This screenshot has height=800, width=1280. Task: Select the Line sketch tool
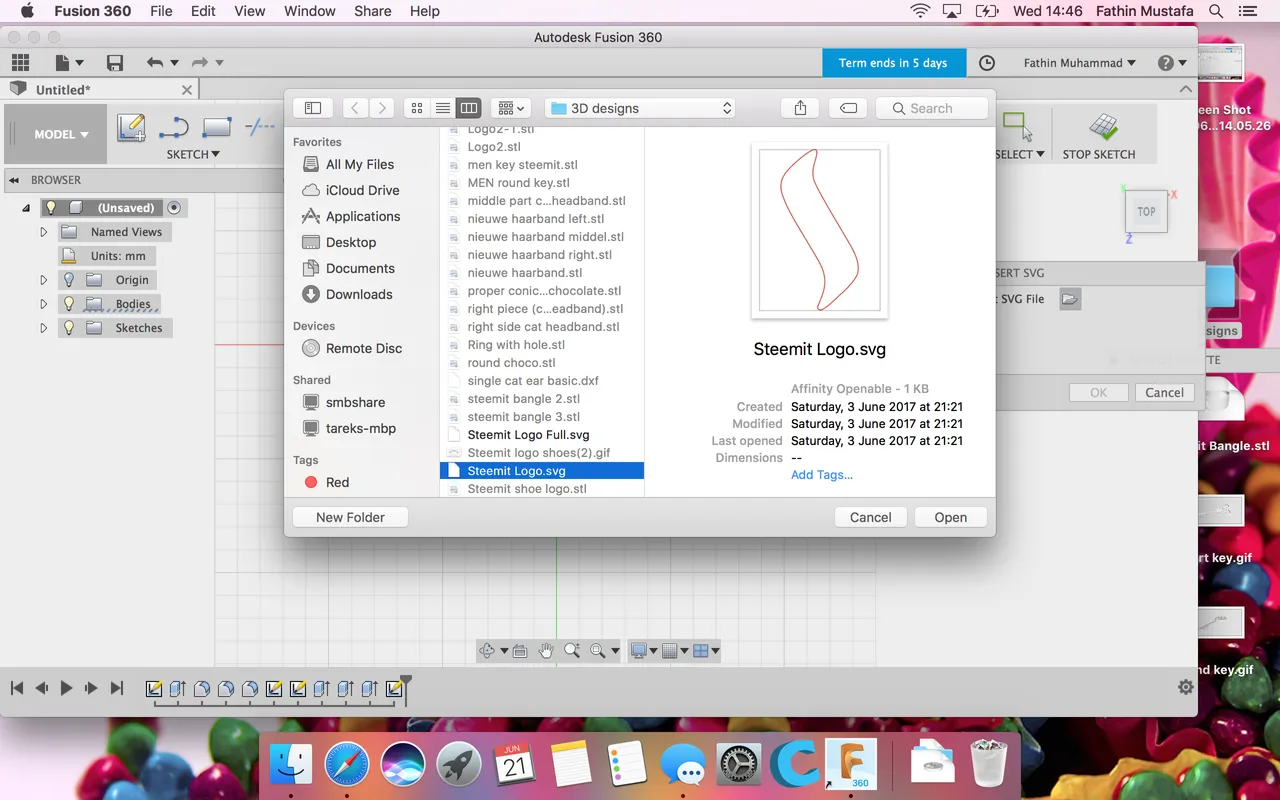tap(174, 128)
